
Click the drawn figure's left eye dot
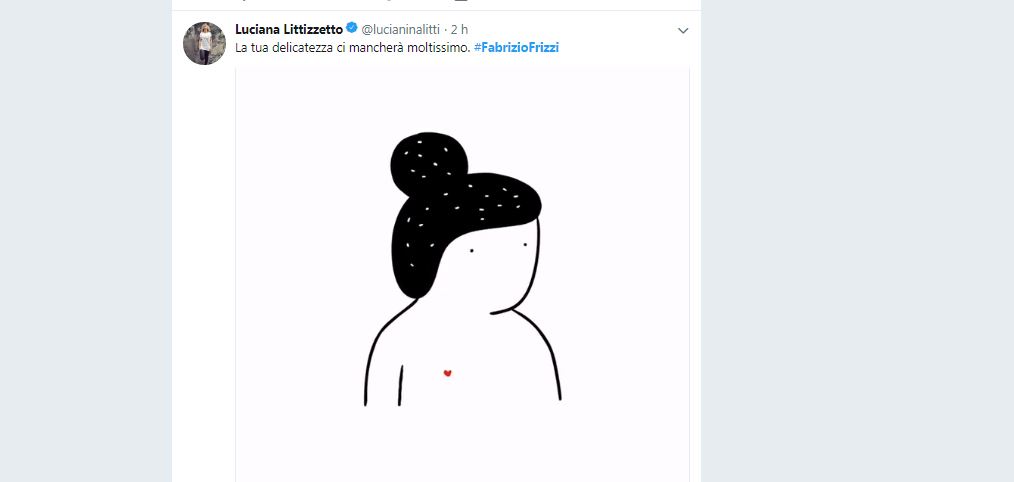472,250
